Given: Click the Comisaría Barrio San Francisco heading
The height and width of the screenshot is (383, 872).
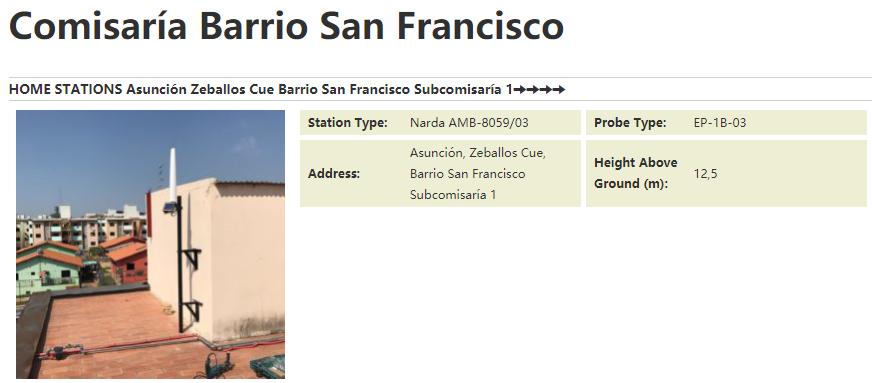Looking at the screenshot, I should 286,26.
